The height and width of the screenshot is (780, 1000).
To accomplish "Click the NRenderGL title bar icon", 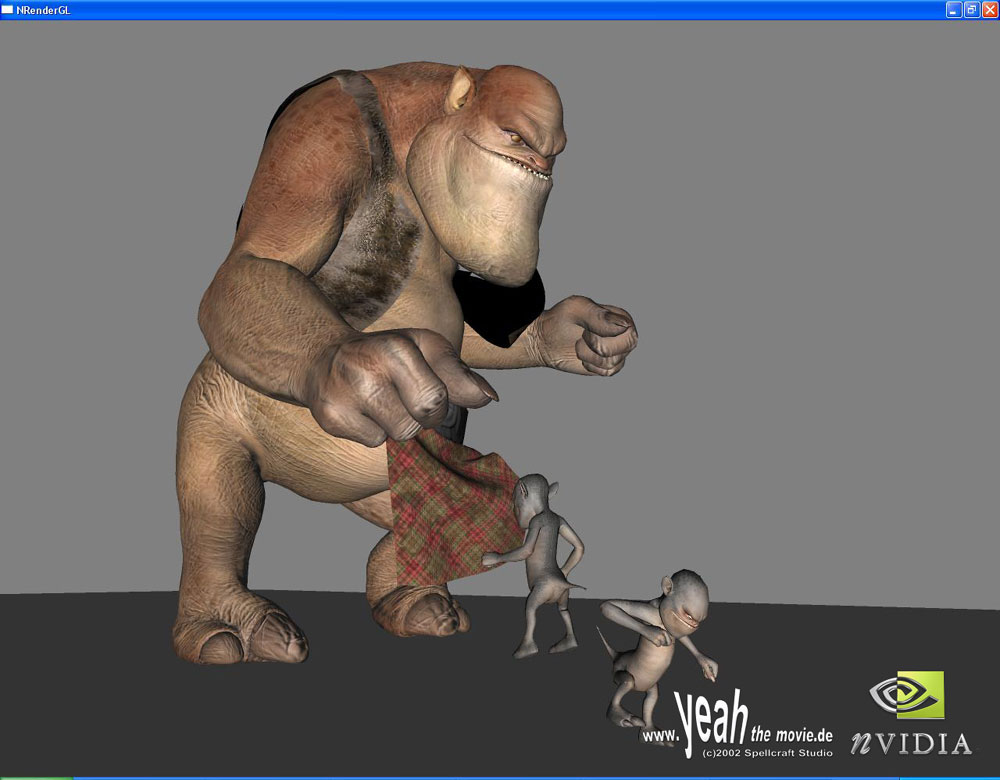I will pyautogui.click(x=7, y=10).
